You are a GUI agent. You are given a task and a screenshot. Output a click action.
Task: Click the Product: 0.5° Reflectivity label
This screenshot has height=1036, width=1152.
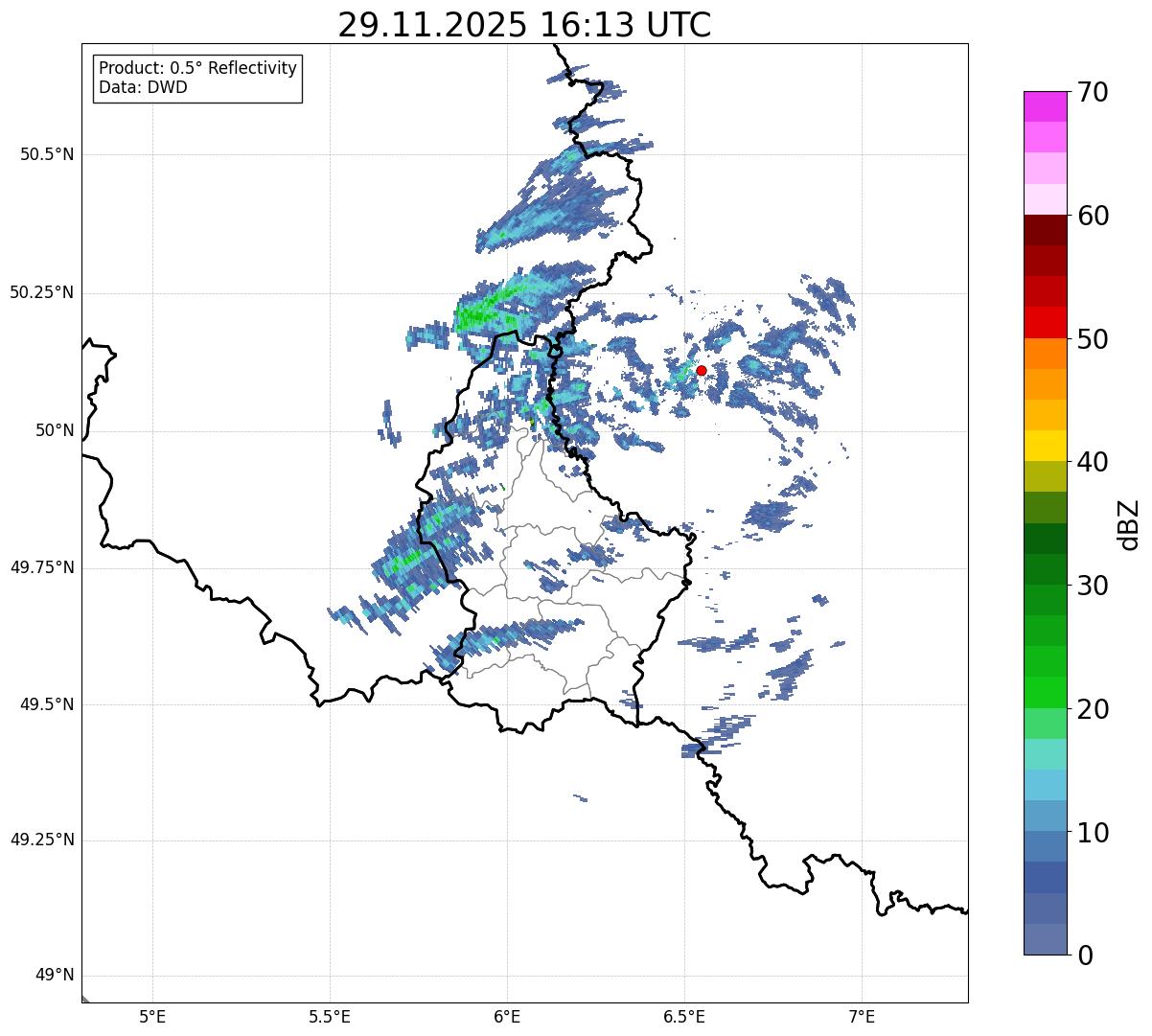pyautogui.click(x=197, y=69)
